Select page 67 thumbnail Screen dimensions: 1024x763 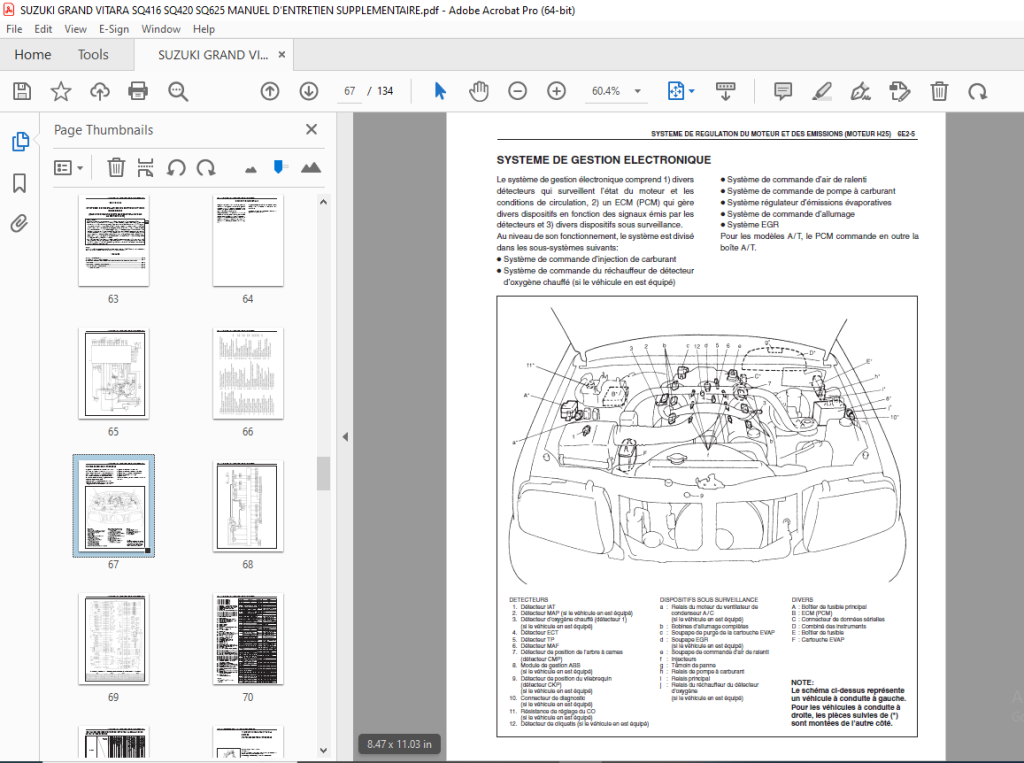(x=114, y=506)
